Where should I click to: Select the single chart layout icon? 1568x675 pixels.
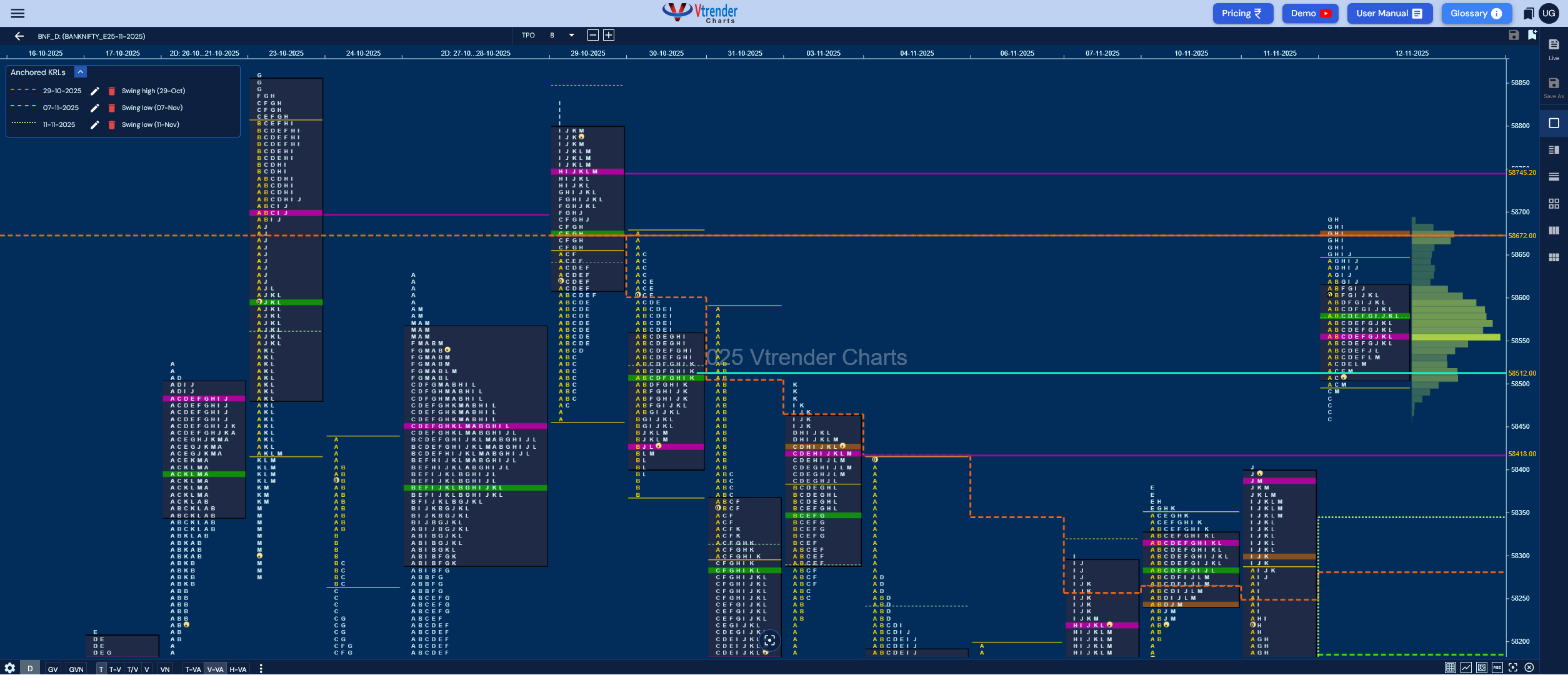[x=1553, y=124]
